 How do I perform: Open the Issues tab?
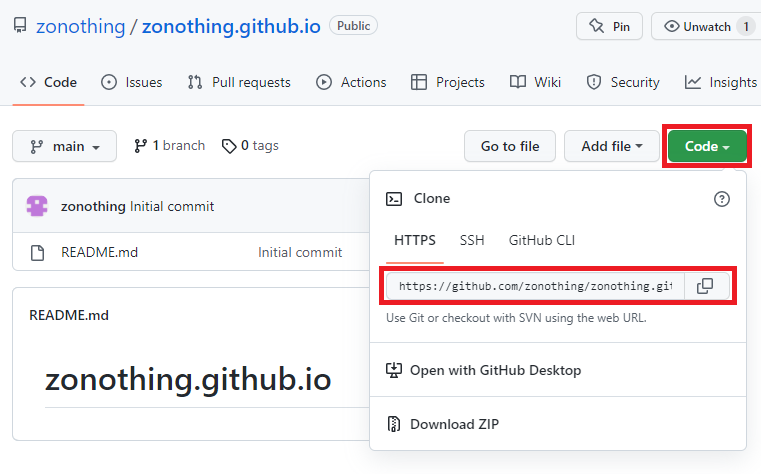(x=132, y=82)
